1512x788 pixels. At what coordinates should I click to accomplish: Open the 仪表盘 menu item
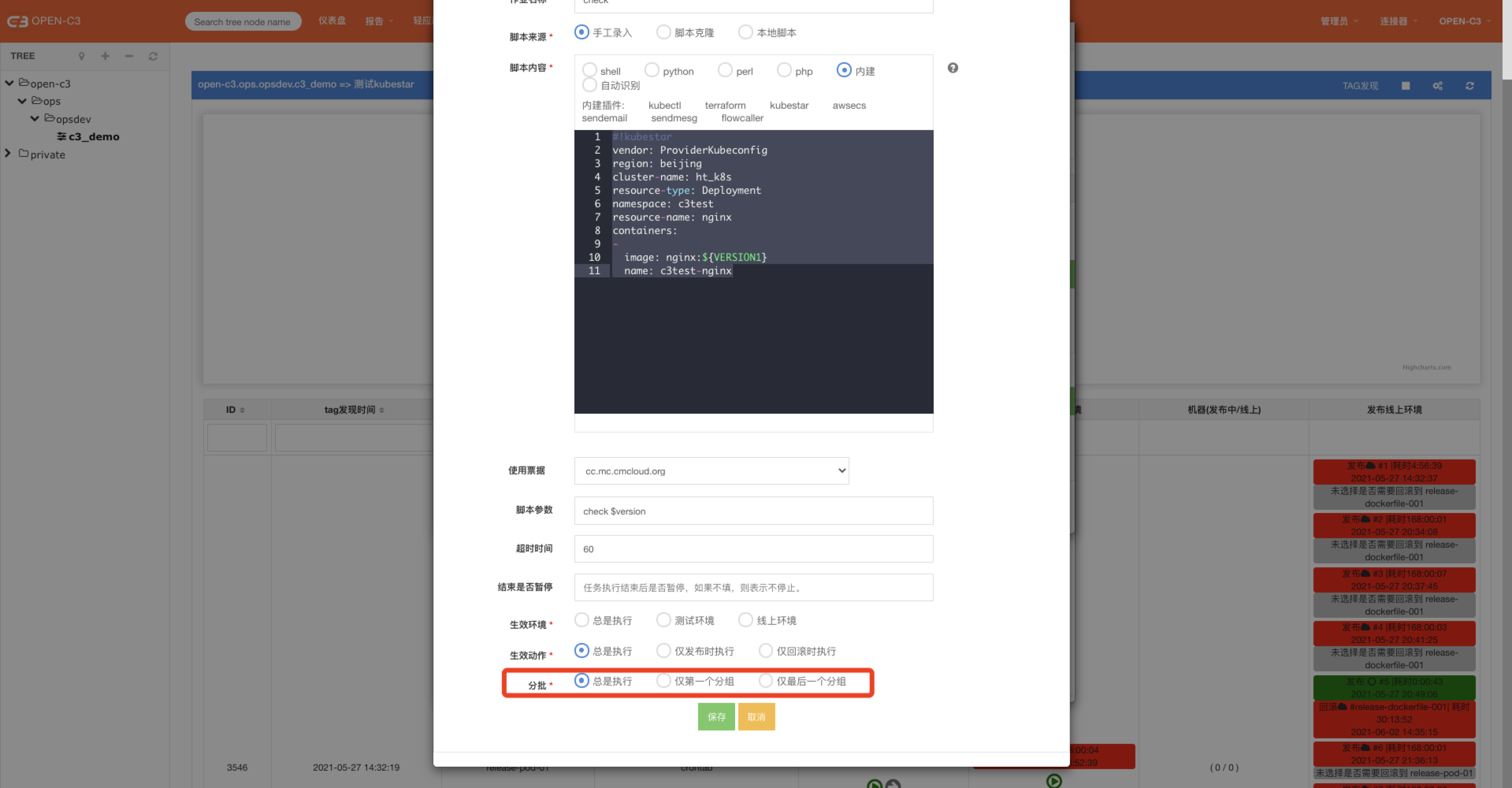click(332, 21)
